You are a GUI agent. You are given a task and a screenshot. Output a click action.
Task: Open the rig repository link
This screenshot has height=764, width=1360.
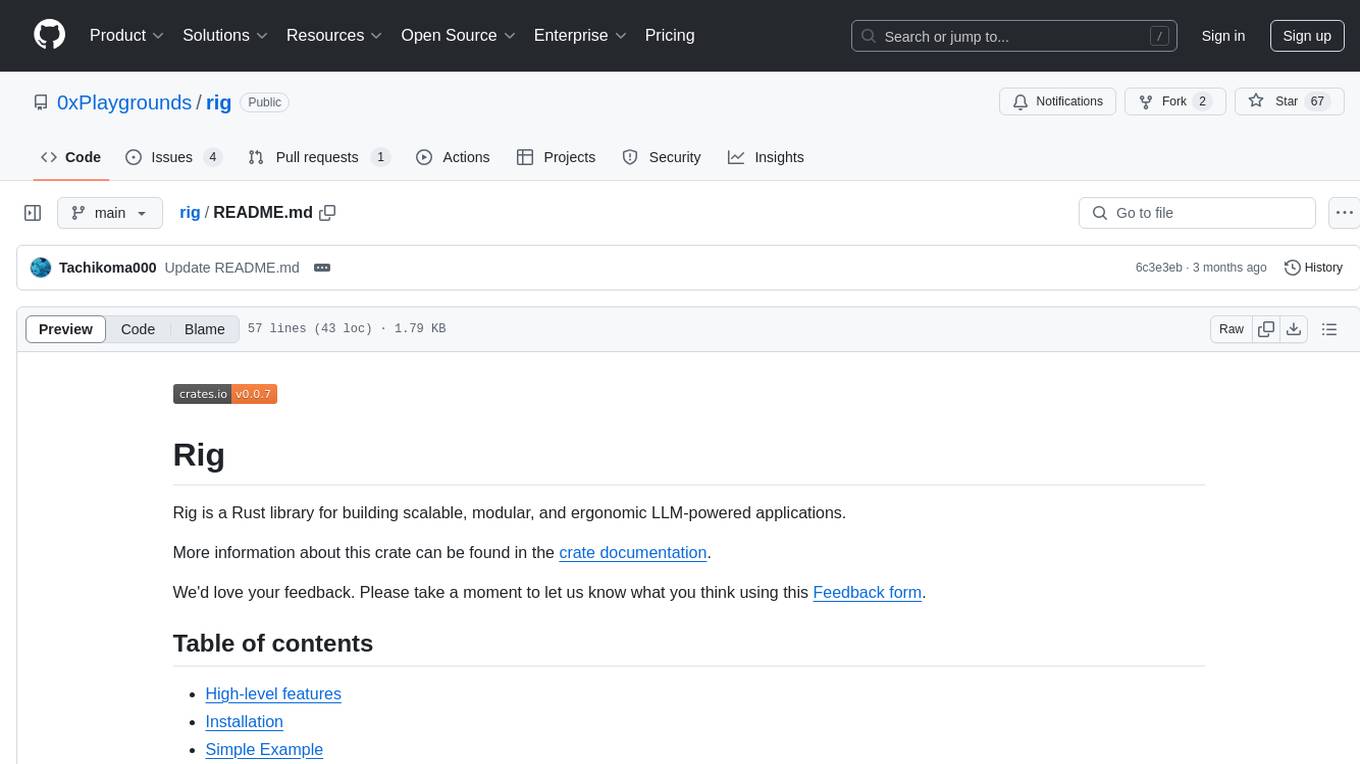click(x=219, y=102)
